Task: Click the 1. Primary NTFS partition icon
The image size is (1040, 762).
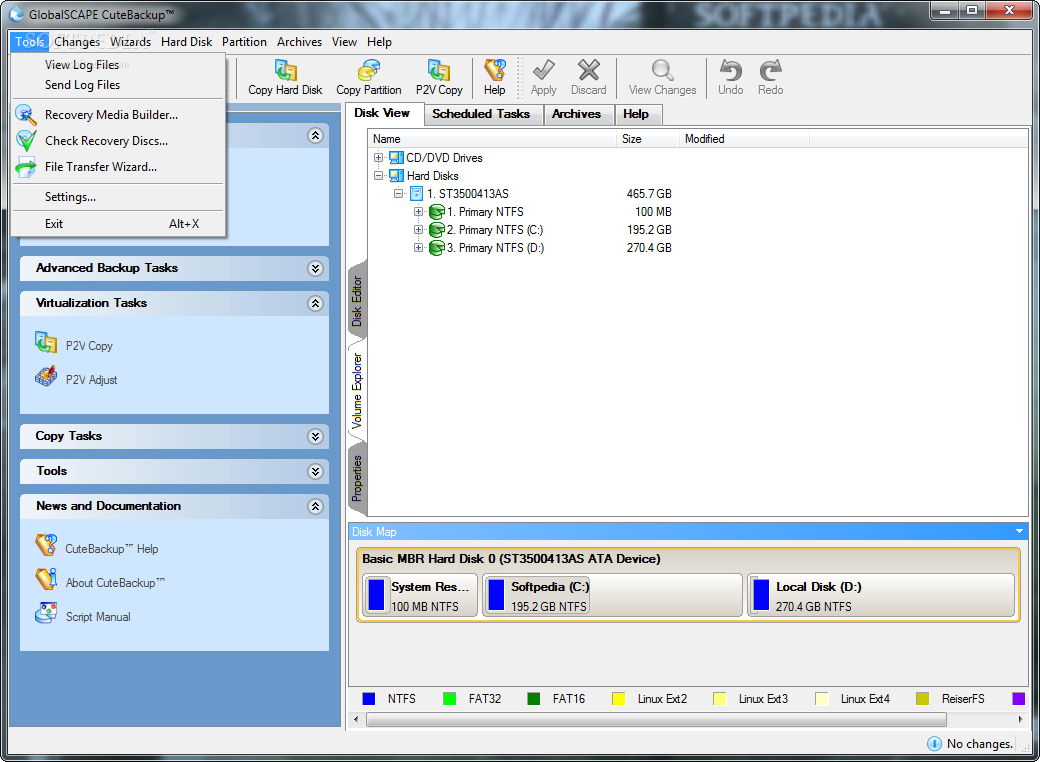Action: (x=436, y=212)
